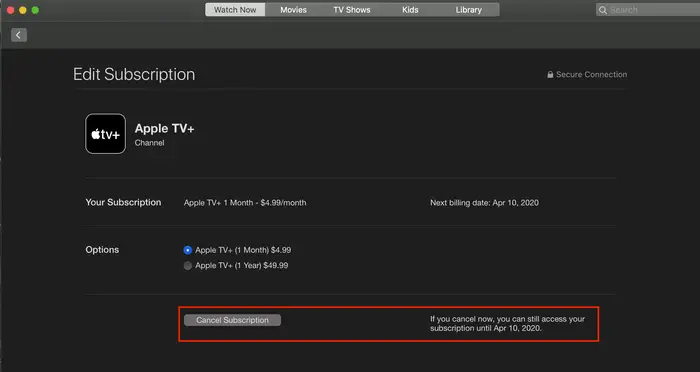Screen dimensions: 700x372
Task: Click the magnifier icon in the search box
Action: tap(603, 10)
